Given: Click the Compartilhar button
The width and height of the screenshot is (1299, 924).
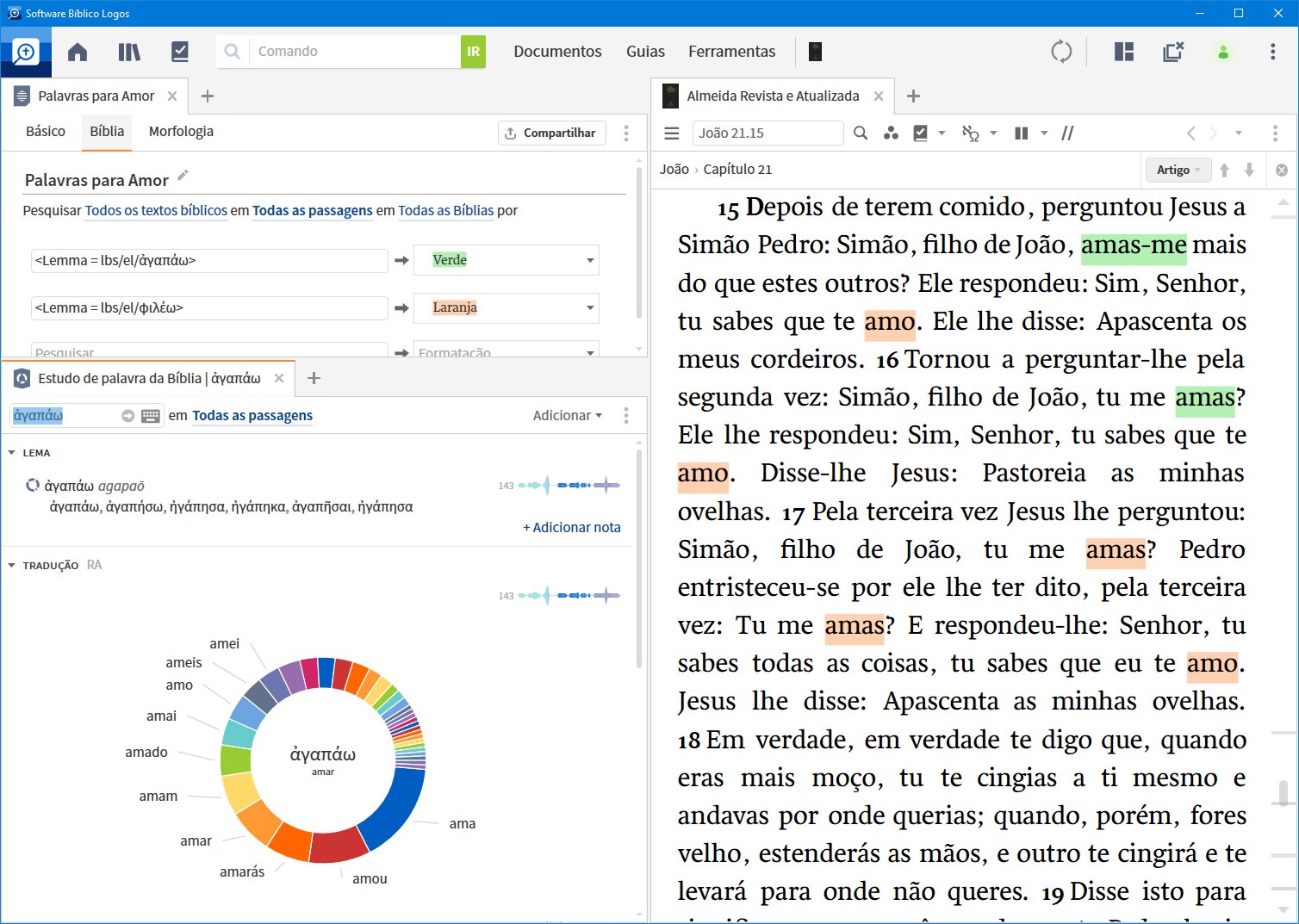Looking at the screenshot, I should pyautogui.click(x=551, y=133).
